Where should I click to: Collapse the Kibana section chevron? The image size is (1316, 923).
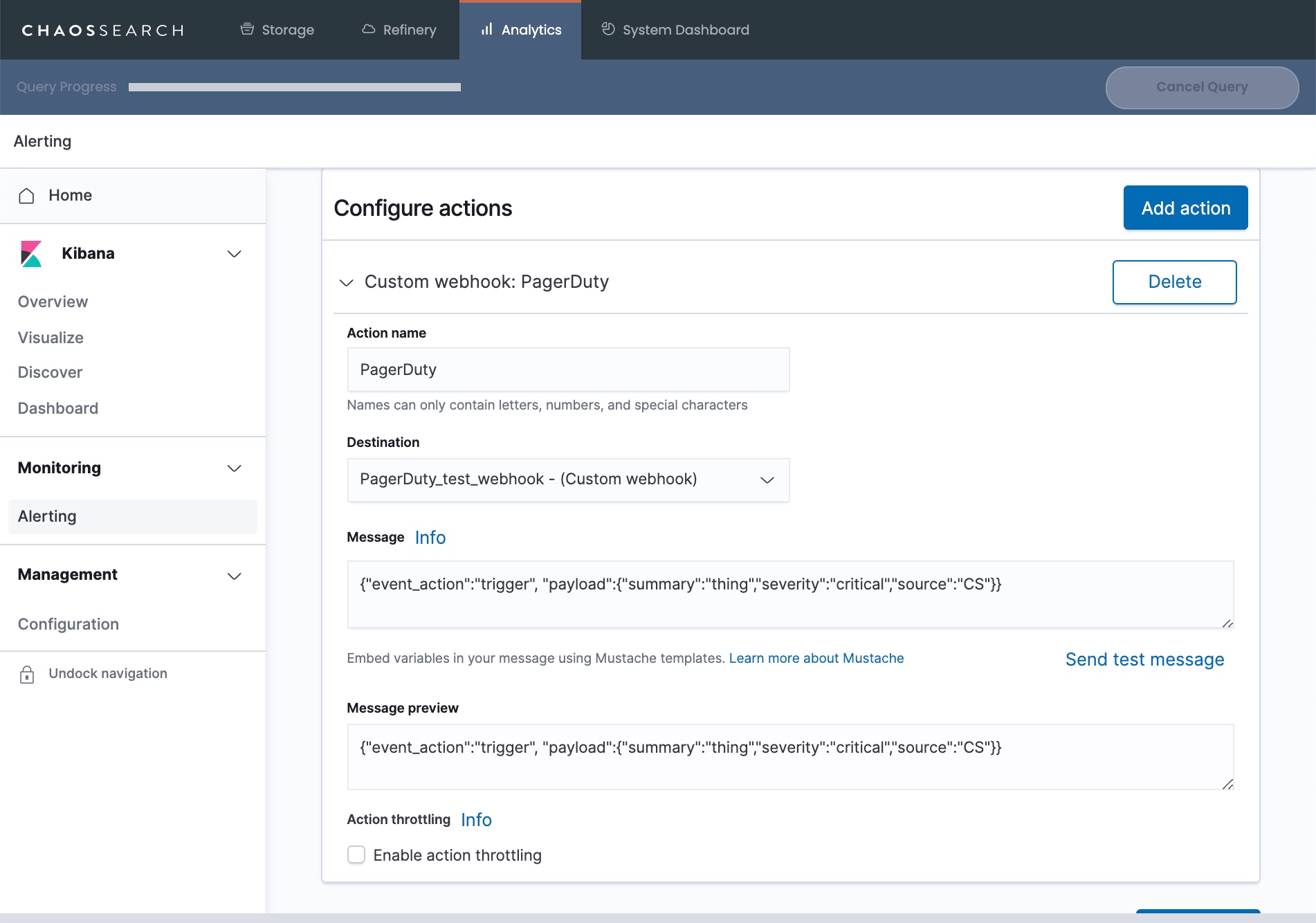(x=235, y=254)
